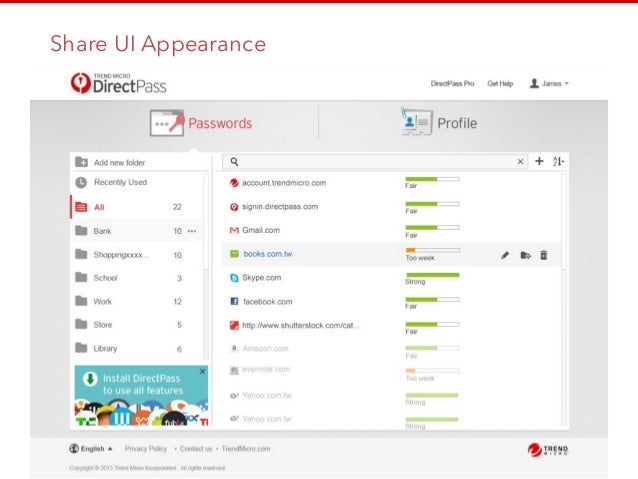638x479 pixels.
Task: Click the search magnifier icon
Action: [234, 162]
